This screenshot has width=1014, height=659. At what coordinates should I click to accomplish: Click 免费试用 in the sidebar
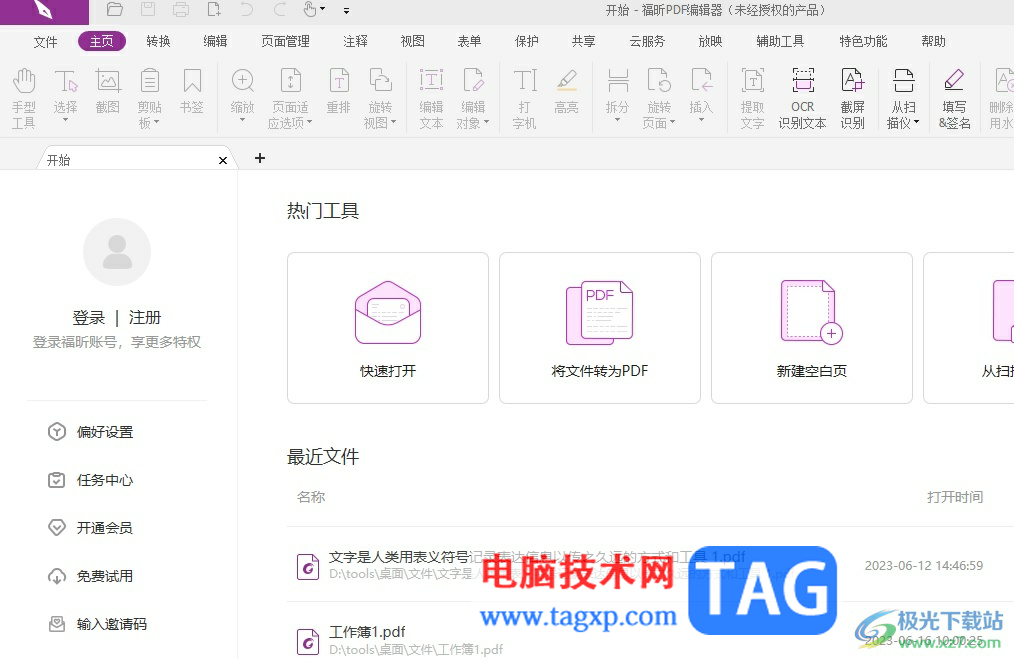click(x=91, y=576)
